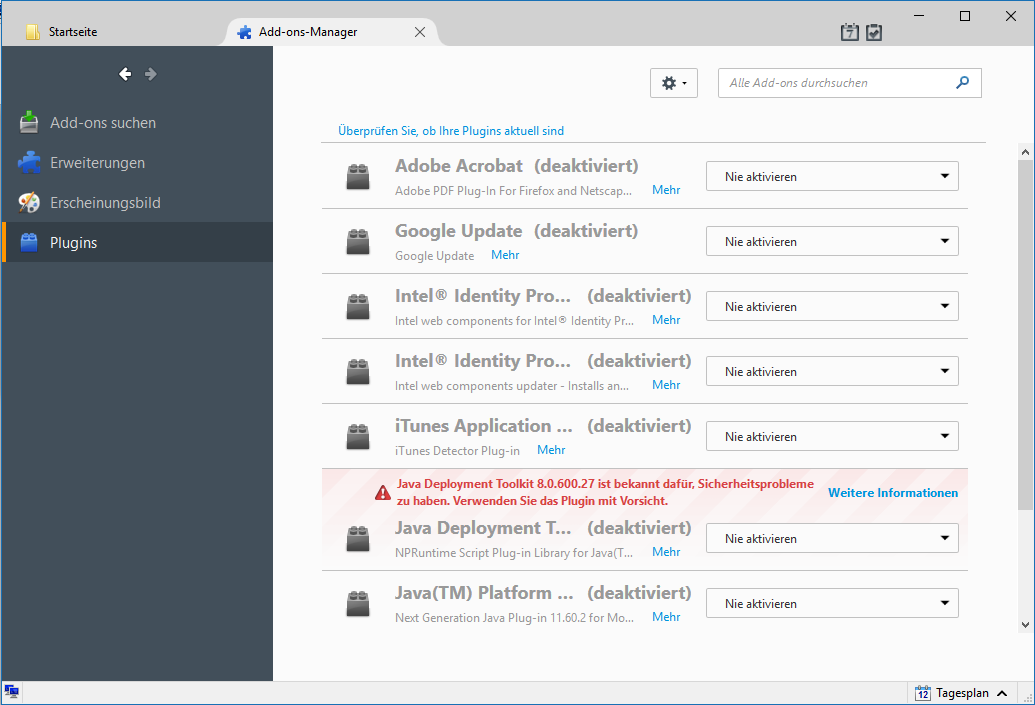Click Mehr link for Google Update
The image size is (1035, 705).
click(x=505, y=255)
